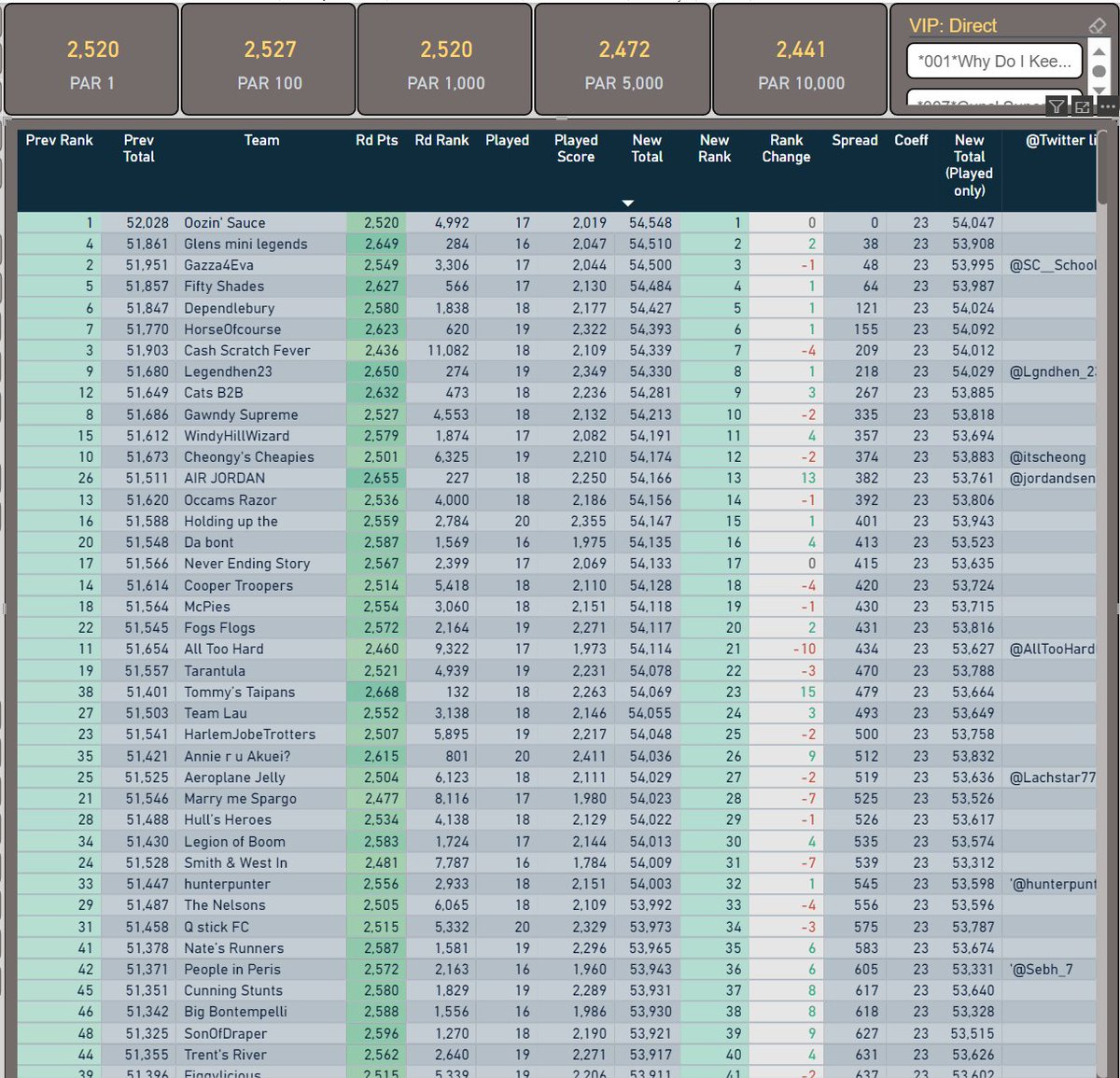Image resolution: width=1120 pixels, height=1078 pixels.
Task: Click the filter icon on the VIP slicer
Action: tap(1056, 106)
